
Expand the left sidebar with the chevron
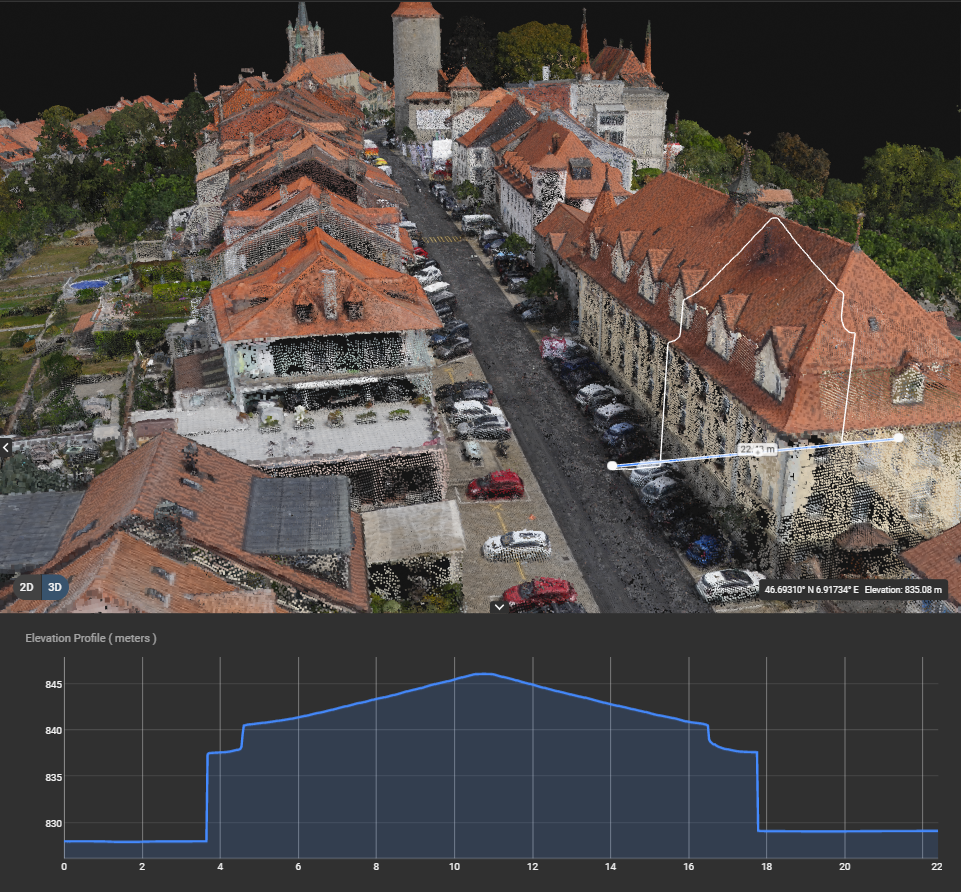pos(4,447)
